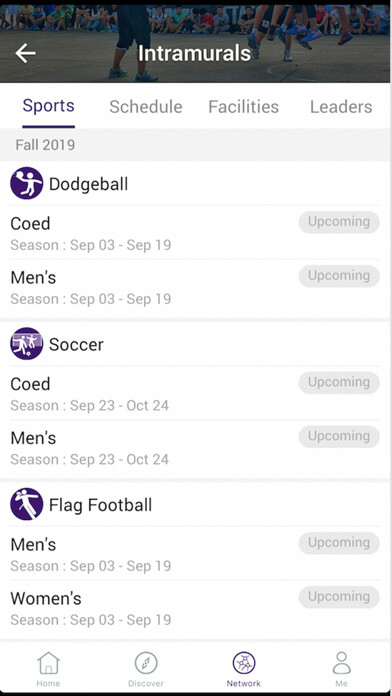
Task: Open the Soccer sport icon
Action: [x=27, y=344]
